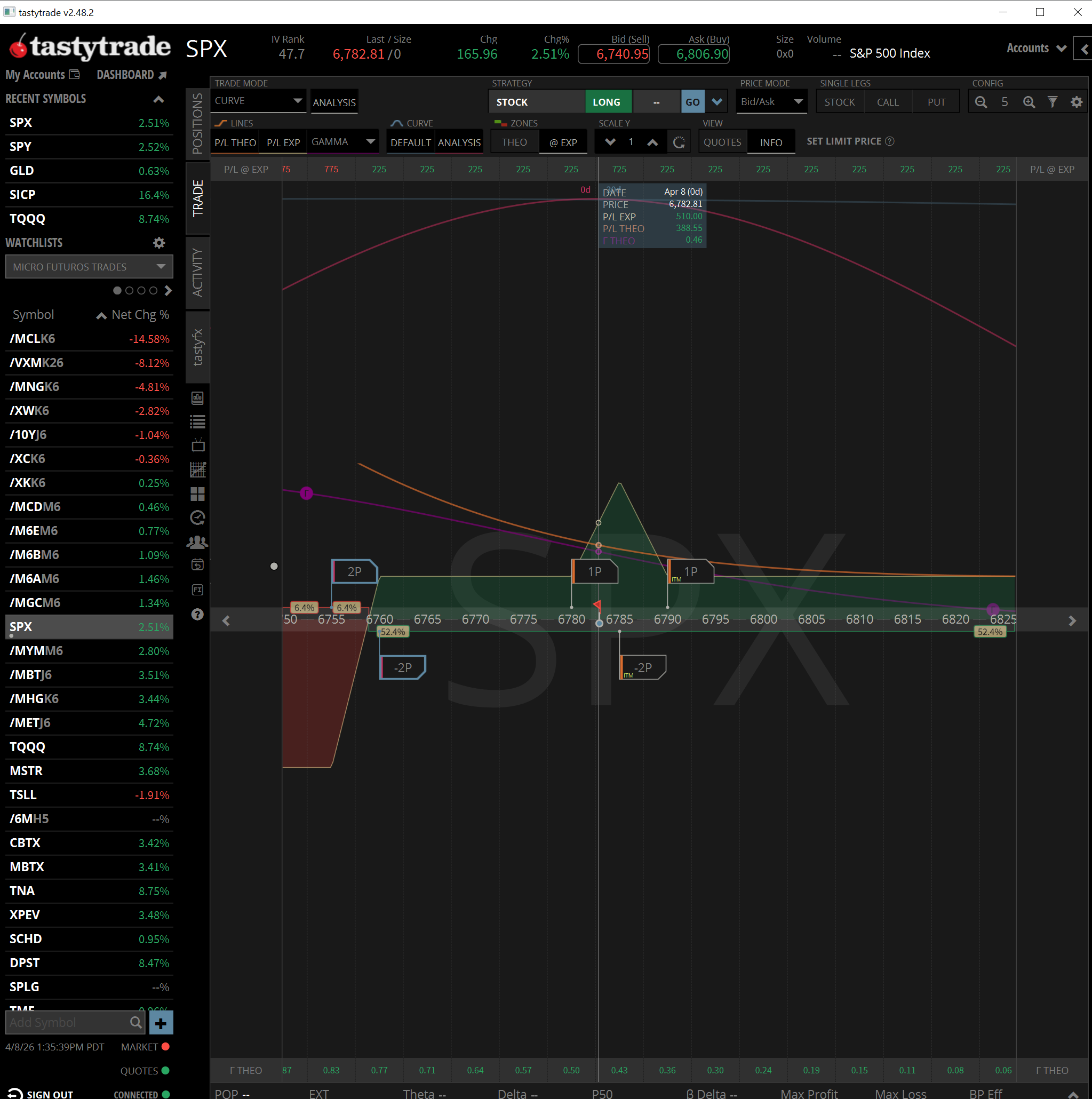Switch to the ACTIVITY vertical tab
Image resolution: width=1092 pixels, height=1099 pixels.
coord(197,272)
